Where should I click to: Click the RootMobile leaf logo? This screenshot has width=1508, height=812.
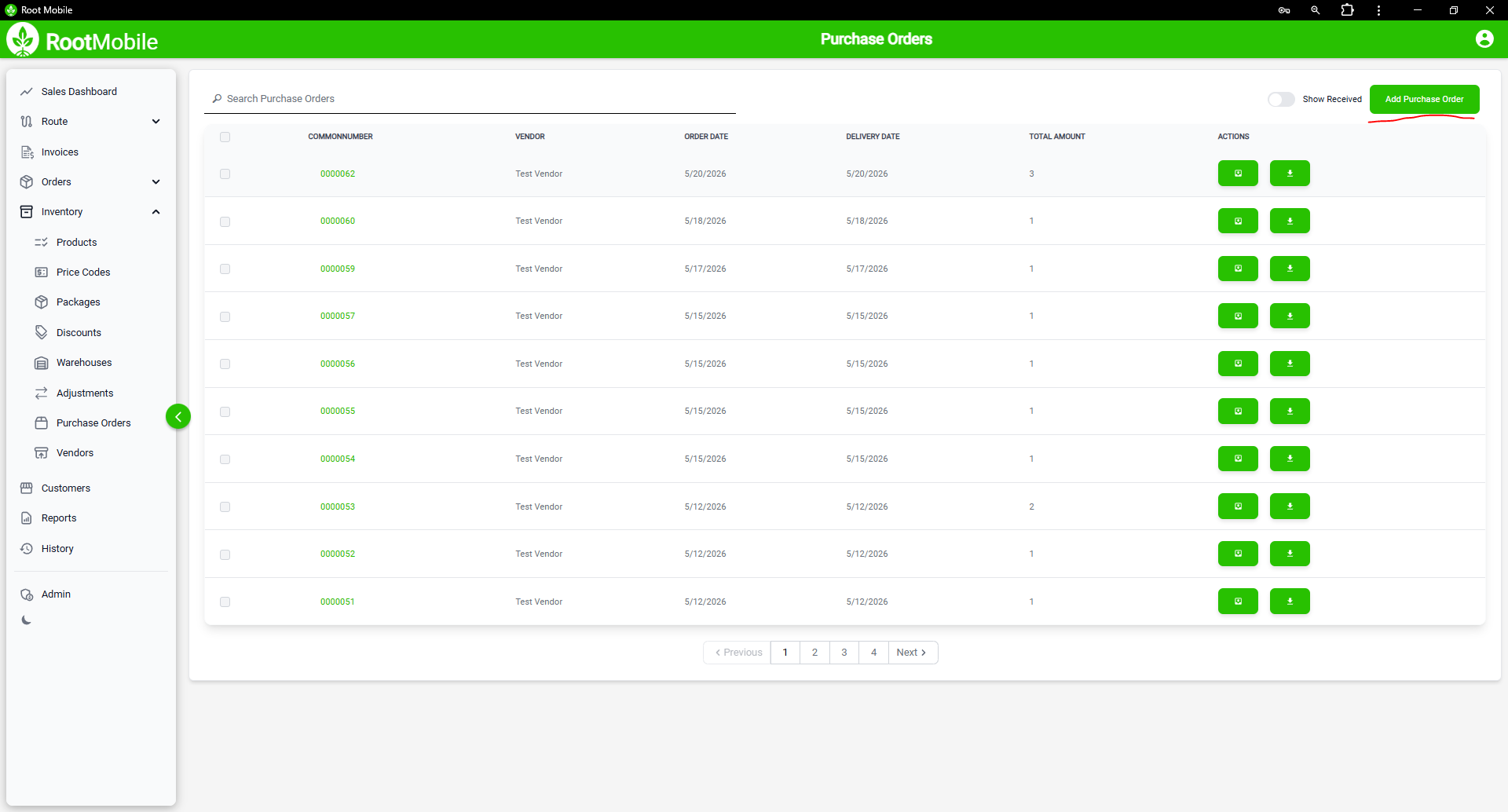tap(23, 39)
